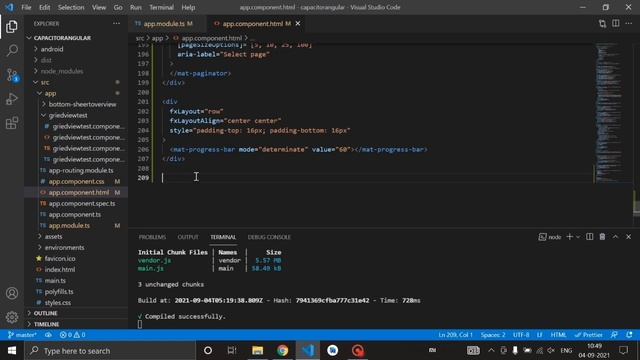640x360 pixels.
Task: Close the app.component.html tab
Action: 298,24
